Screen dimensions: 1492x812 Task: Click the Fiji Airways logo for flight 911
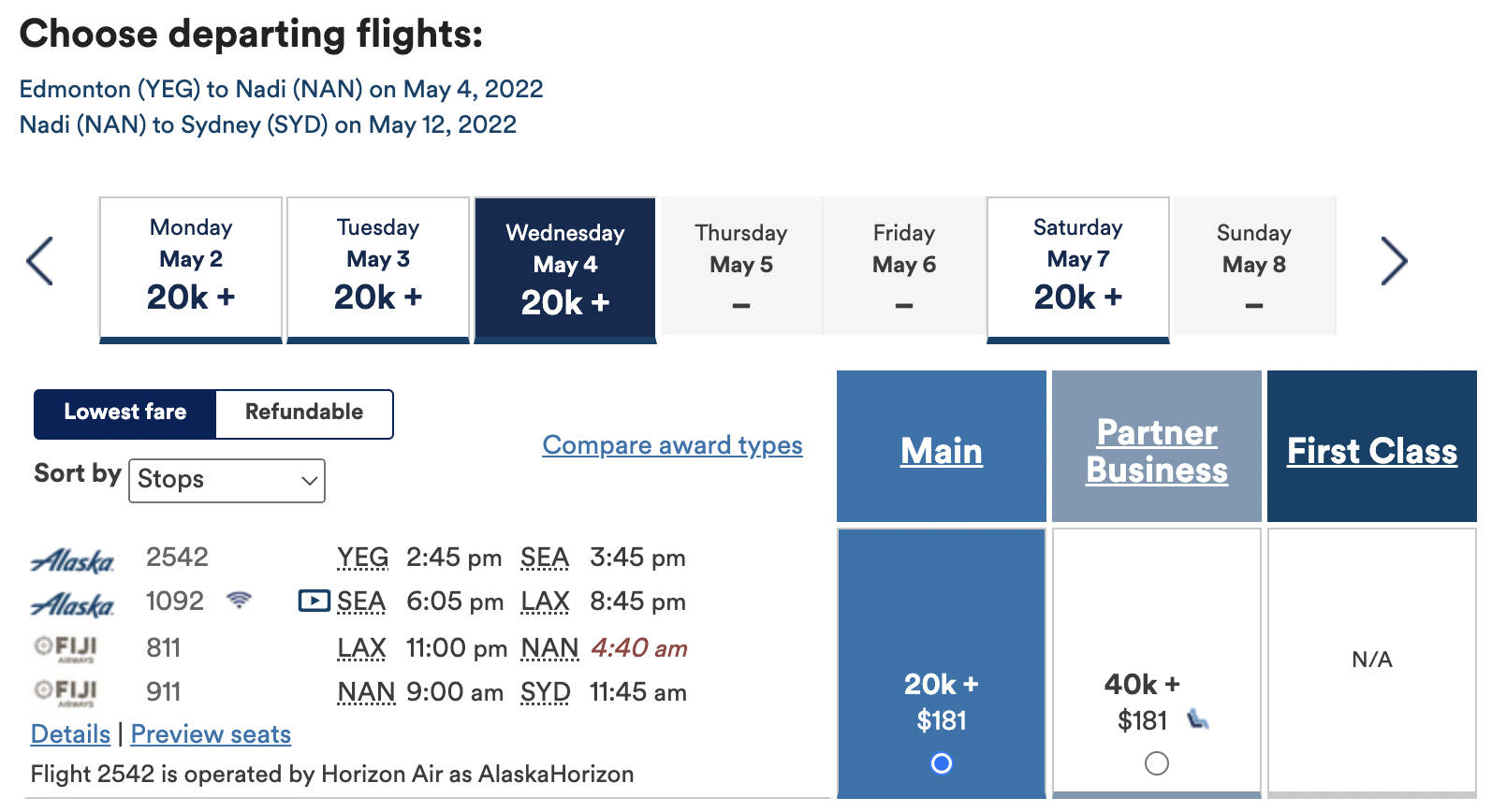pyautogui.click(x=66, y=692)
